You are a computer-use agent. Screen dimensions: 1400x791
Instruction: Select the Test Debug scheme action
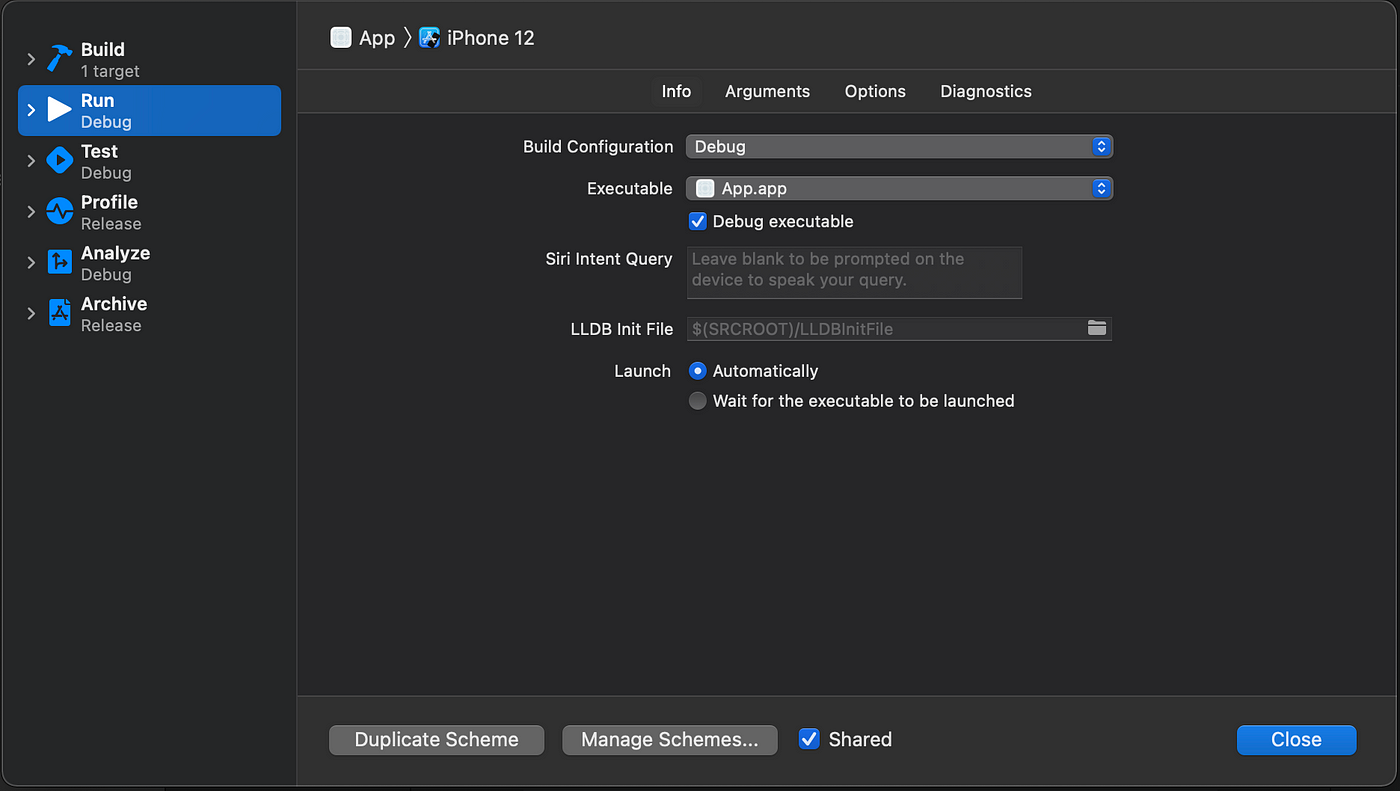(x=150, y=161)
